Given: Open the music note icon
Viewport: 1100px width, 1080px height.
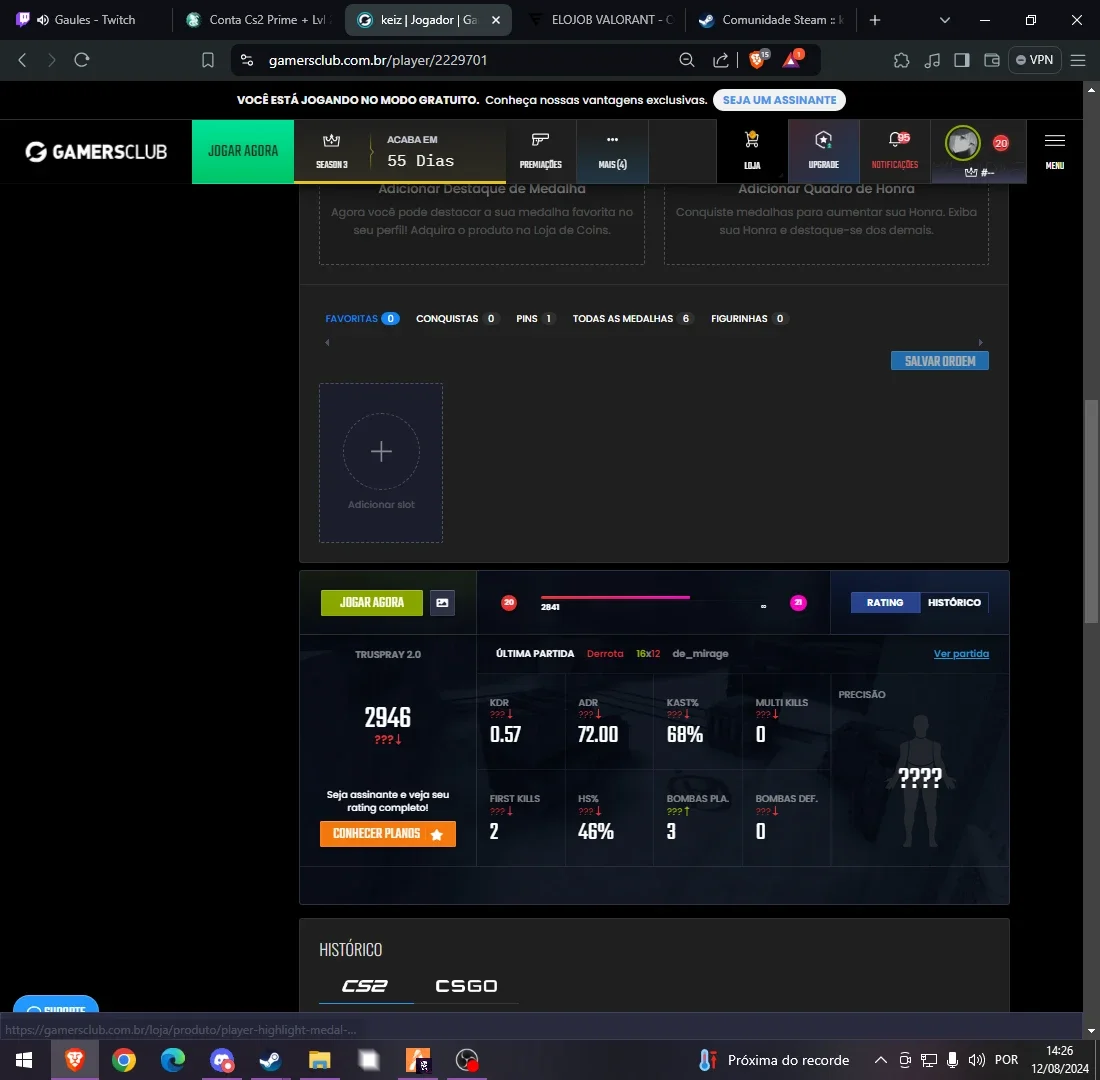Looking at the screenshot, I should [932, 60].
